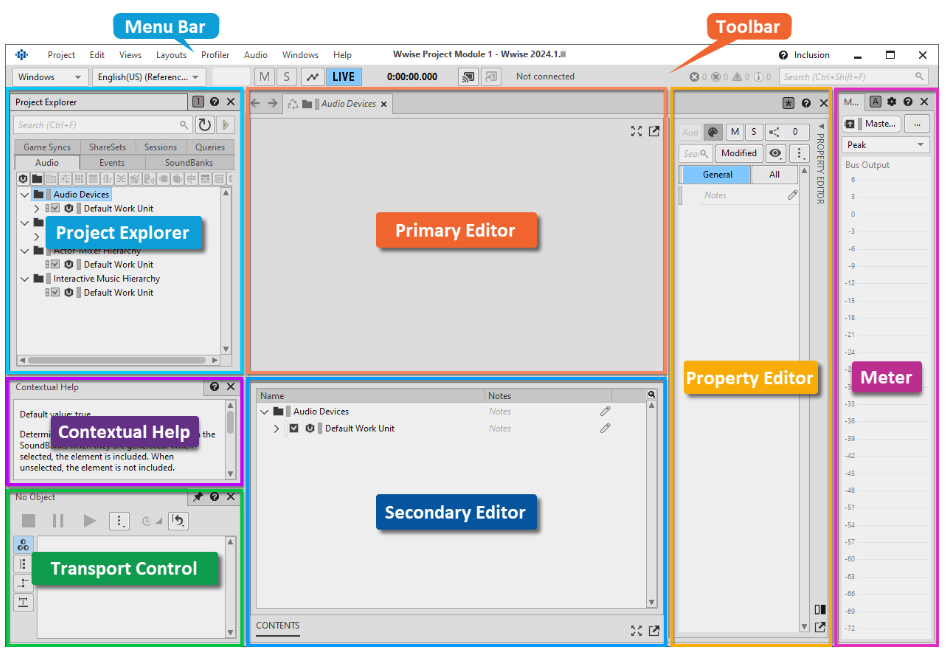Uncheck the Default Work Unit checkbox in Secondary Editor

point(294,428)
